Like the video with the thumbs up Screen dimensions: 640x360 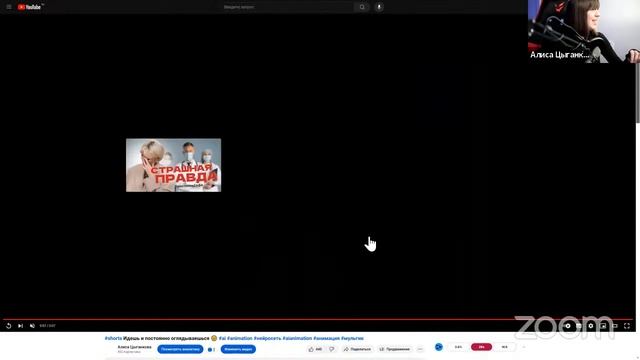(x=315, y=349)
